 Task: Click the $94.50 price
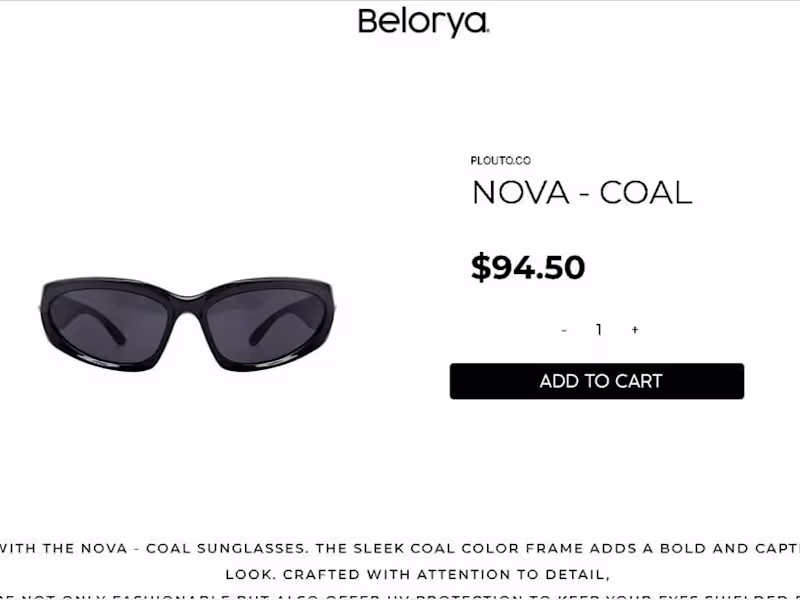(x=528, y=268)
